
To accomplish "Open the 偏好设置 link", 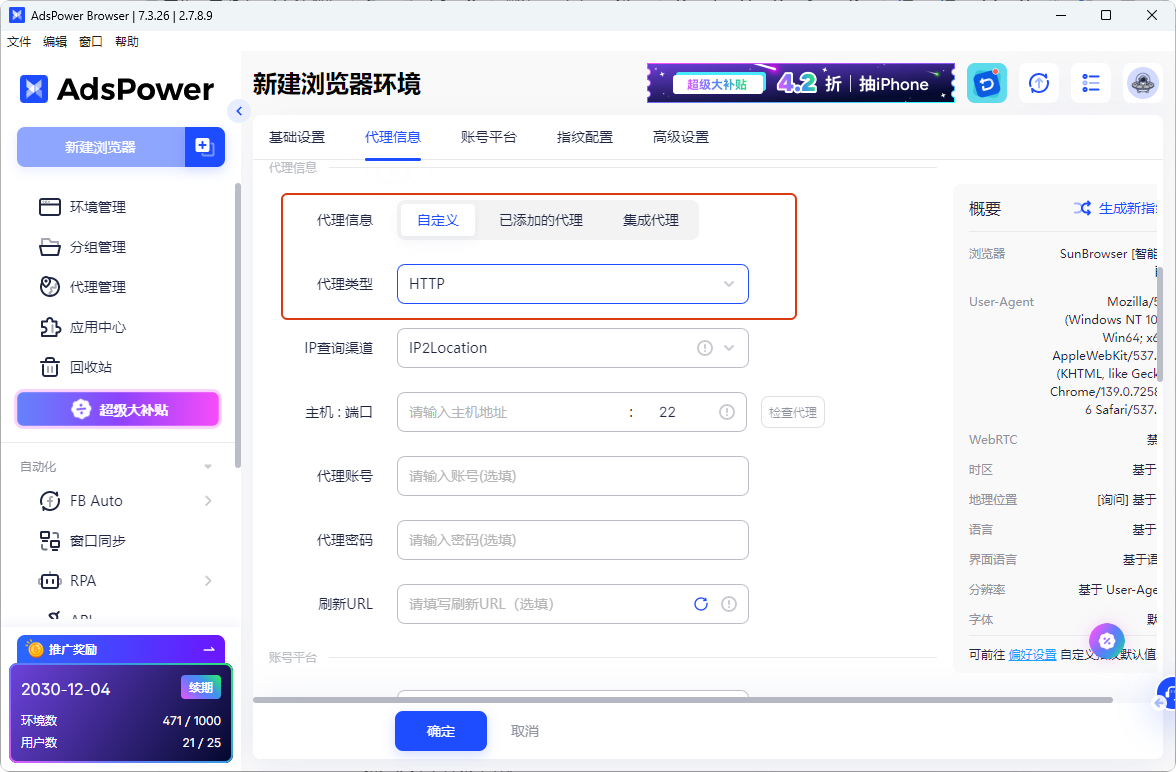I will click(x=1032, y=654).
